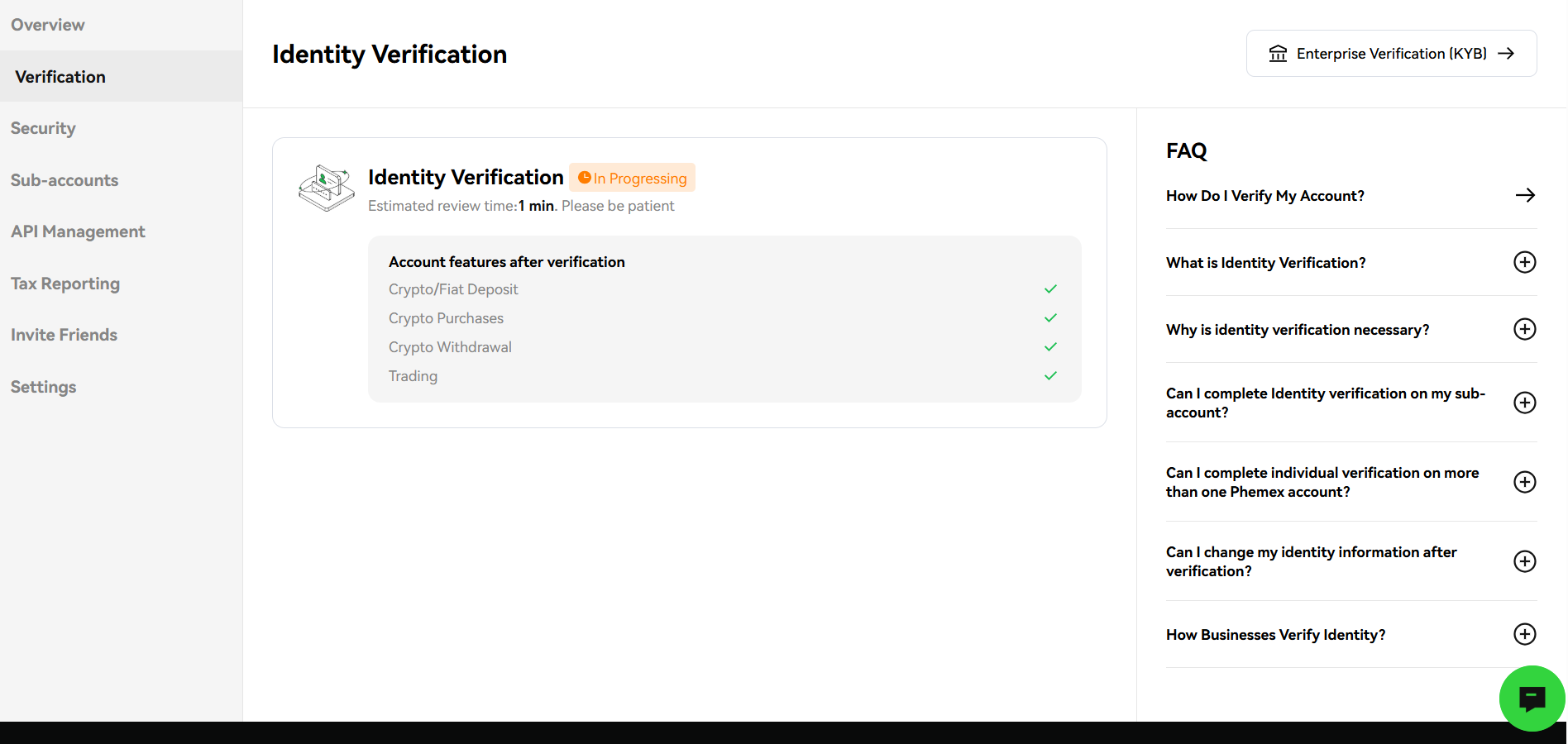
Task: Select Sub-accounts from the sidebar
Action: point(65,179)
